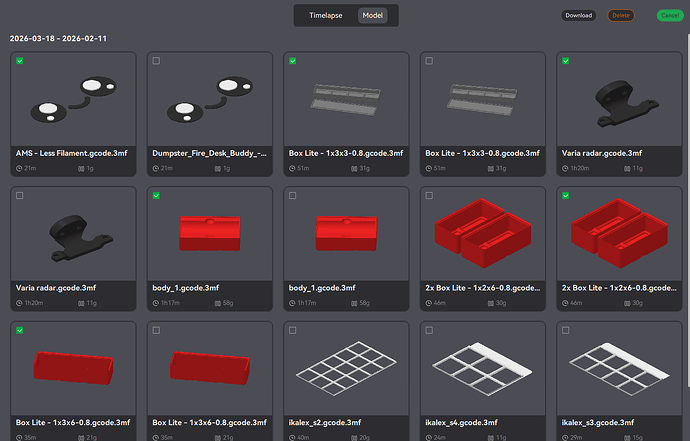Check the unselected Varia radar checkbox
The height and width of the screenshot is (441, 690).
(x=20, y=195)
